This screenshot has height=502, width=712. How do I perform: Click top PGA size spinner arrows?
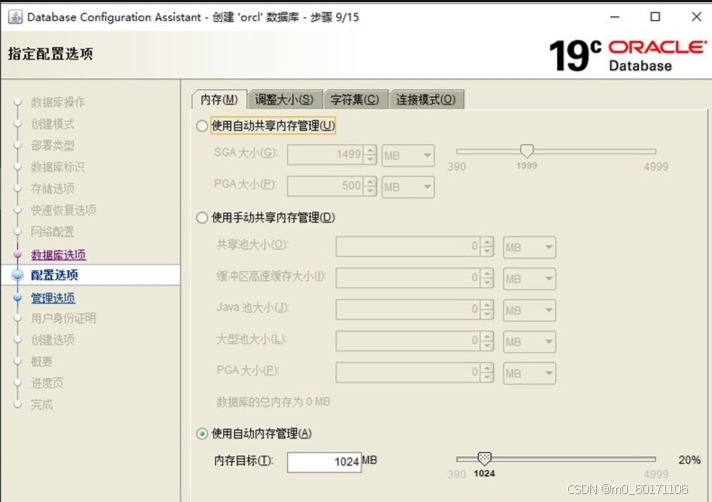(x=370, y=186)
